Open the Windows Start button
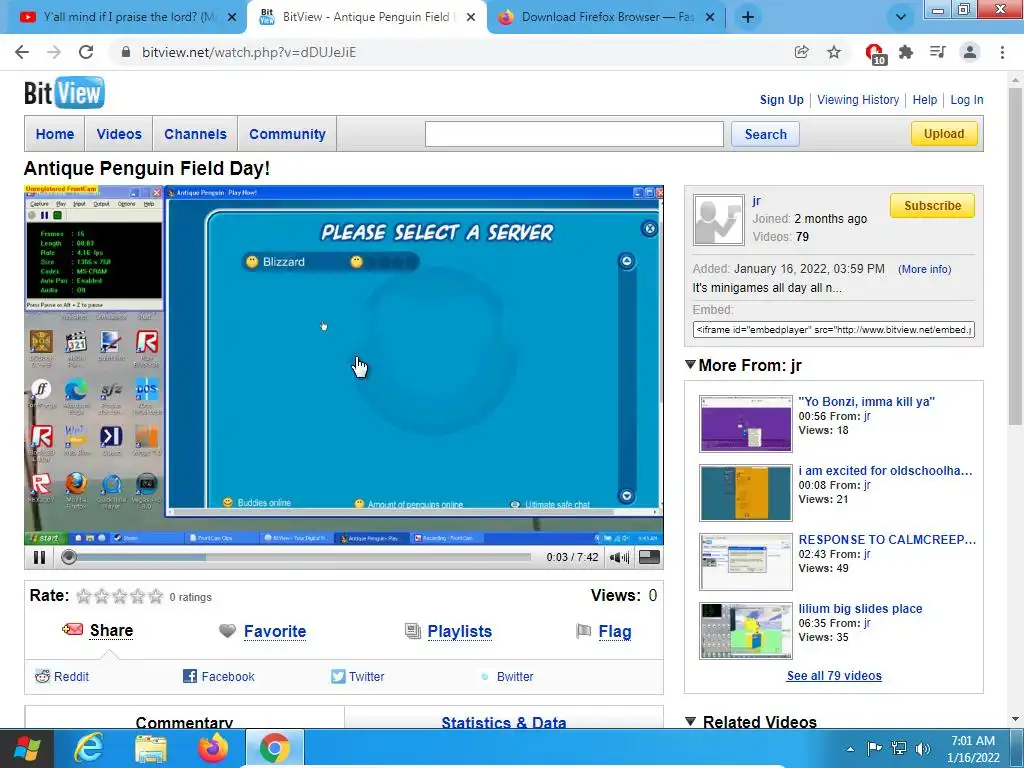1024x768 pixels. [26, 748]
